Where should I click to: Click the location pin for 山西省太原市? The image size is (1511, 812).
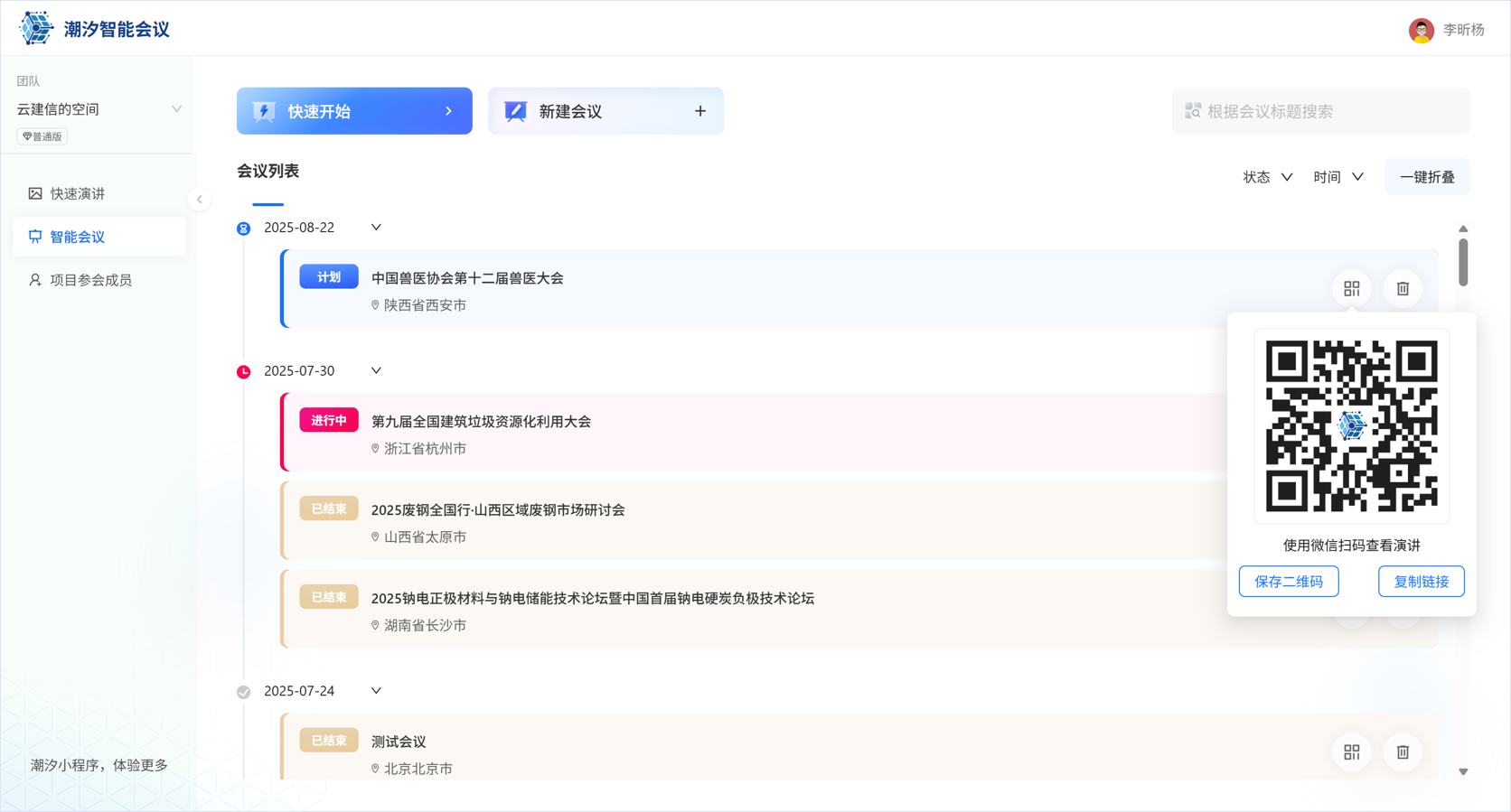click(375, 537)
